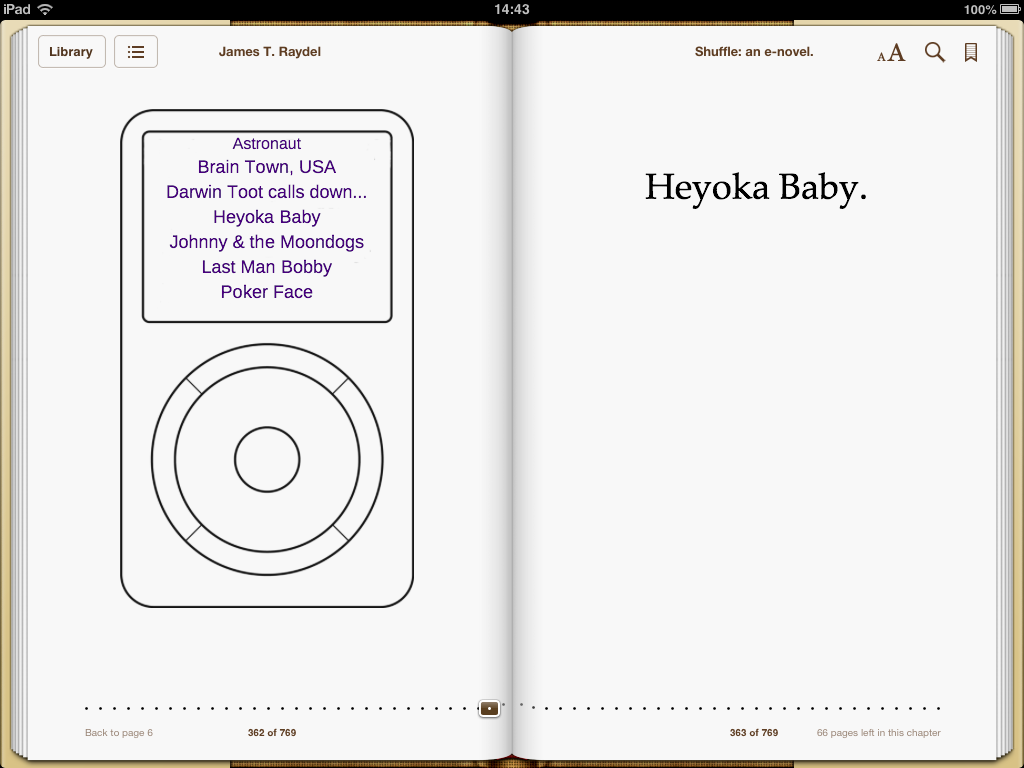Image resolution: width=1024 pixels, height=768 pixels.
Task: Open the Brain Town, USA chapter
Action: [x=266, y=167]
